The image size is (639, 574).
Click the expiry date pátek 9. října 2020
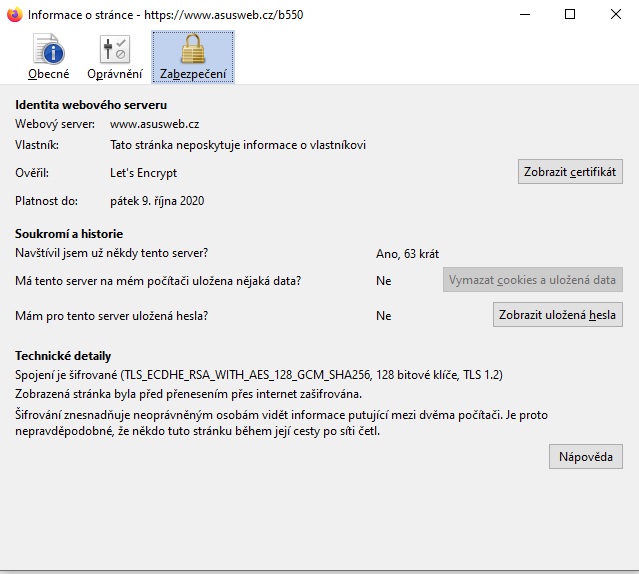(x=157, y=201)
